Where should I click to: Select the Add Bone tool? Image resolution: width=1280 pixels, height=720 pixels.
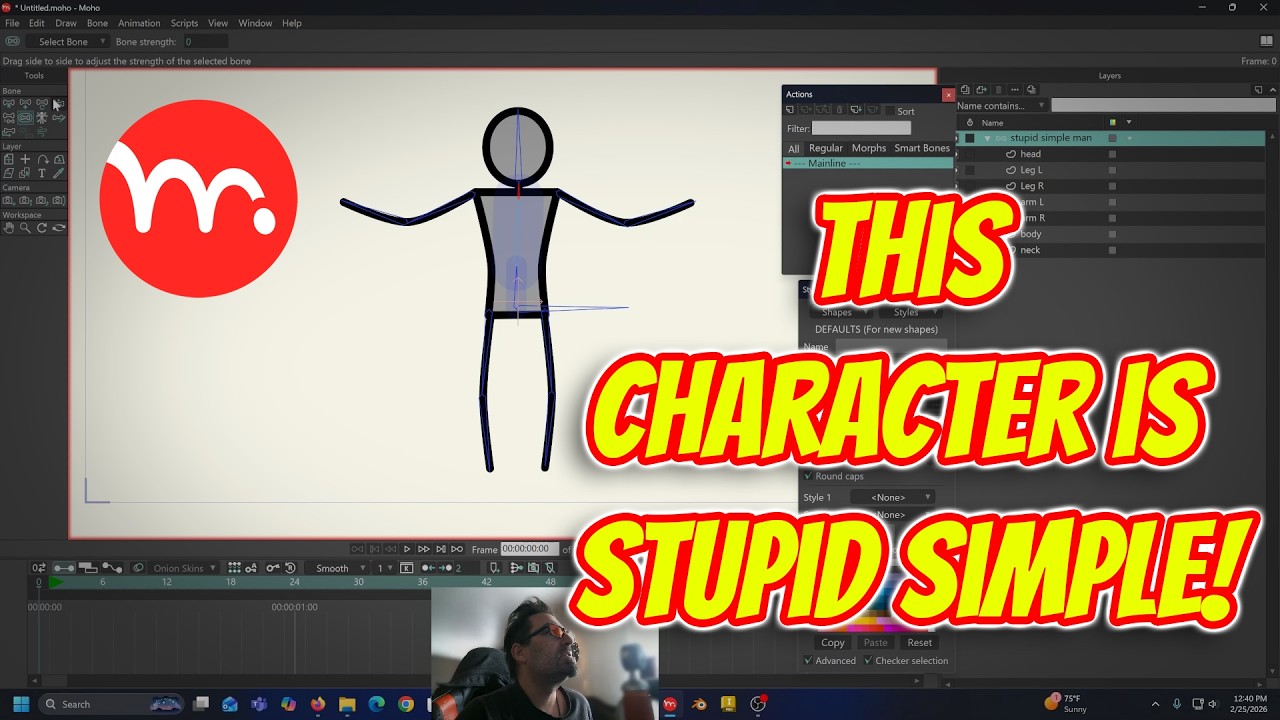pos(25,103)
